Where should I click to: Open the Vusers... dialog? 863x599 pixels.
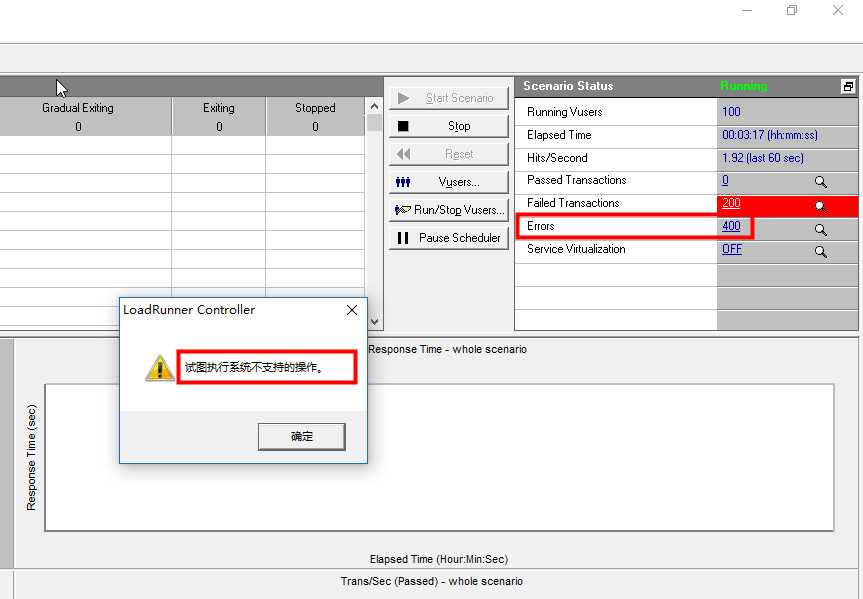point(449,182)
